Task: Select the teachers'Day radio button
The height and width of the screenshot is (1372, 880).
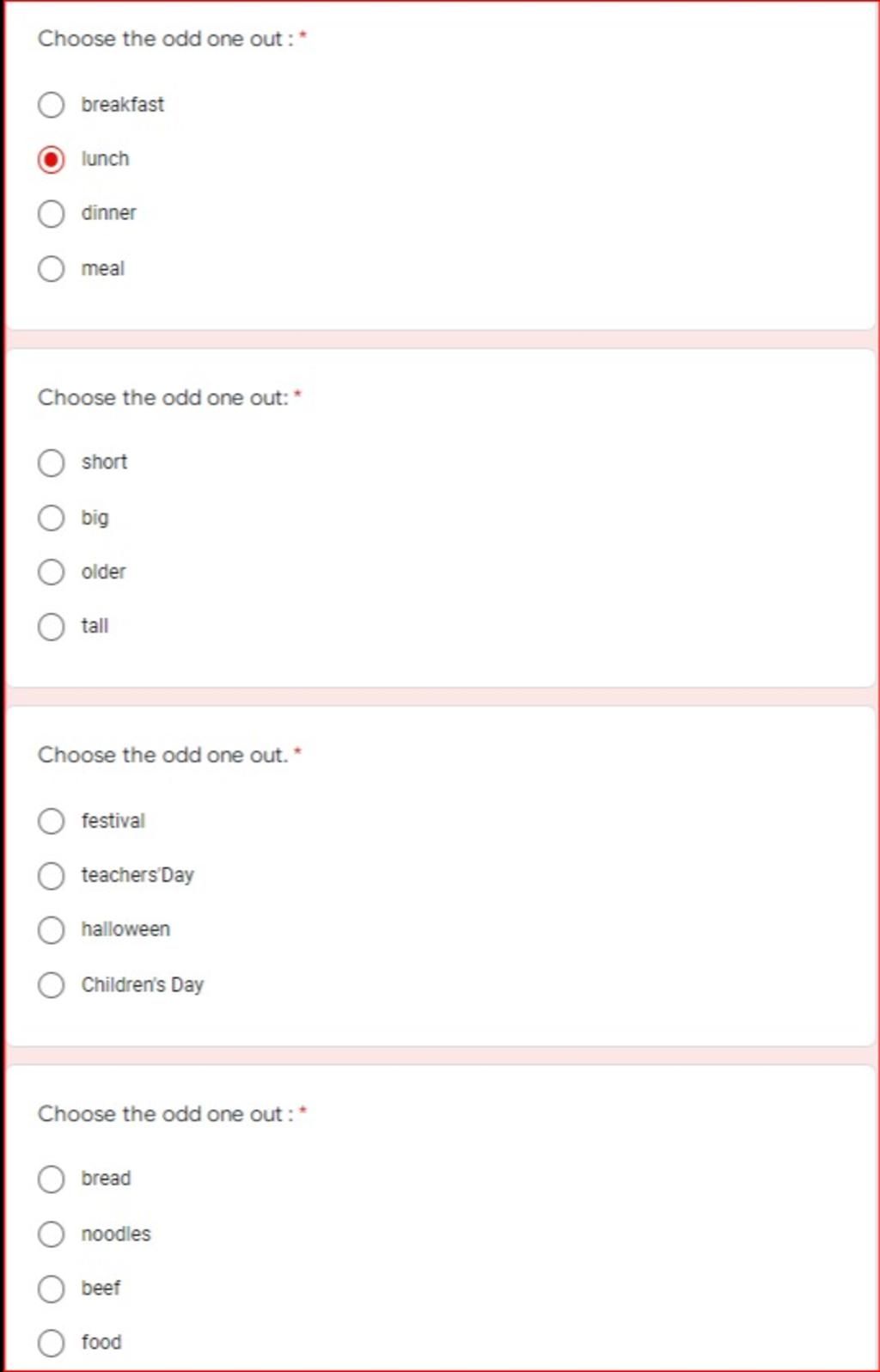Action: [x=51, y=876]
